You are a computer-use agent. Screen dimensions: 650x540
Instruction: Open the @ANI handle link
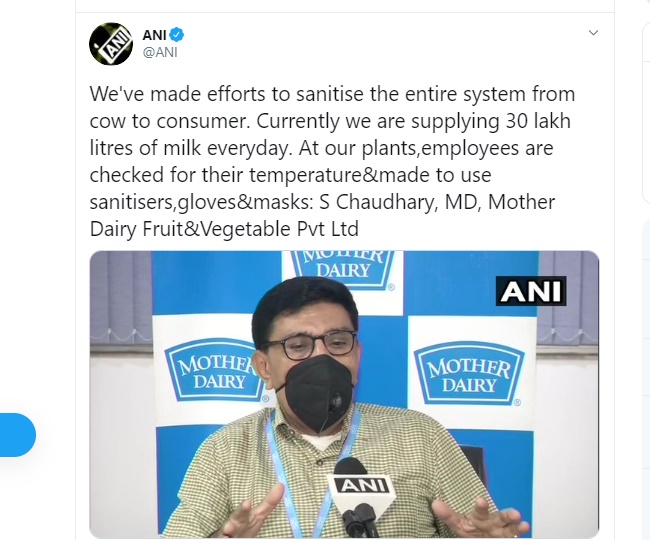point(160,53)
